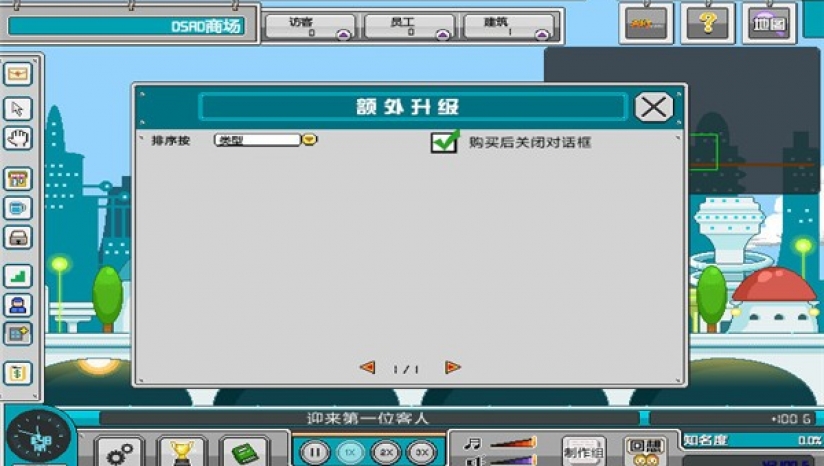Click the music note icon
This screenshot has width=824, height=466.
(472, 444)
